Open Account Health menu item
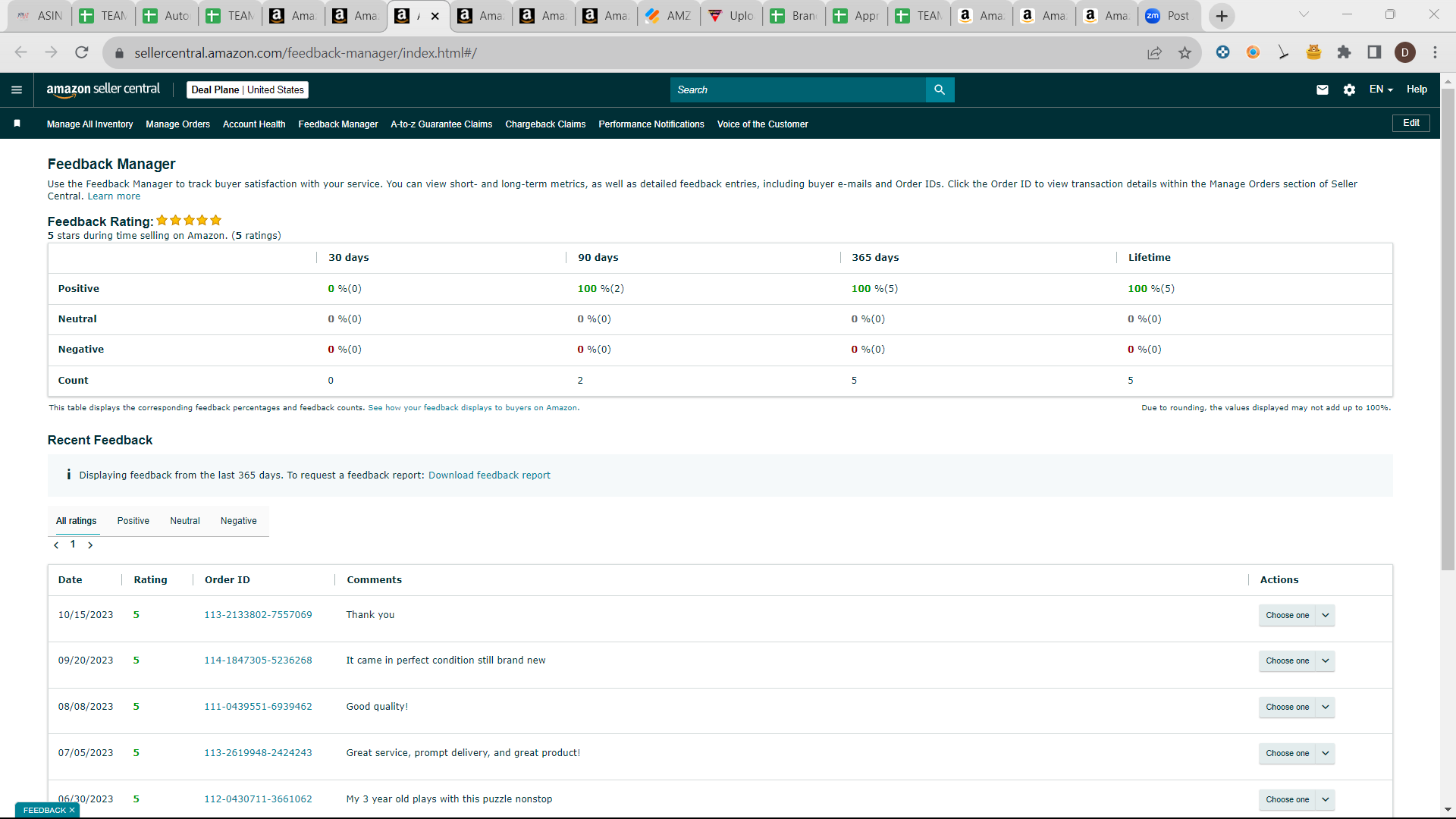The image size is (1456, 819). [x=254, y=124]
